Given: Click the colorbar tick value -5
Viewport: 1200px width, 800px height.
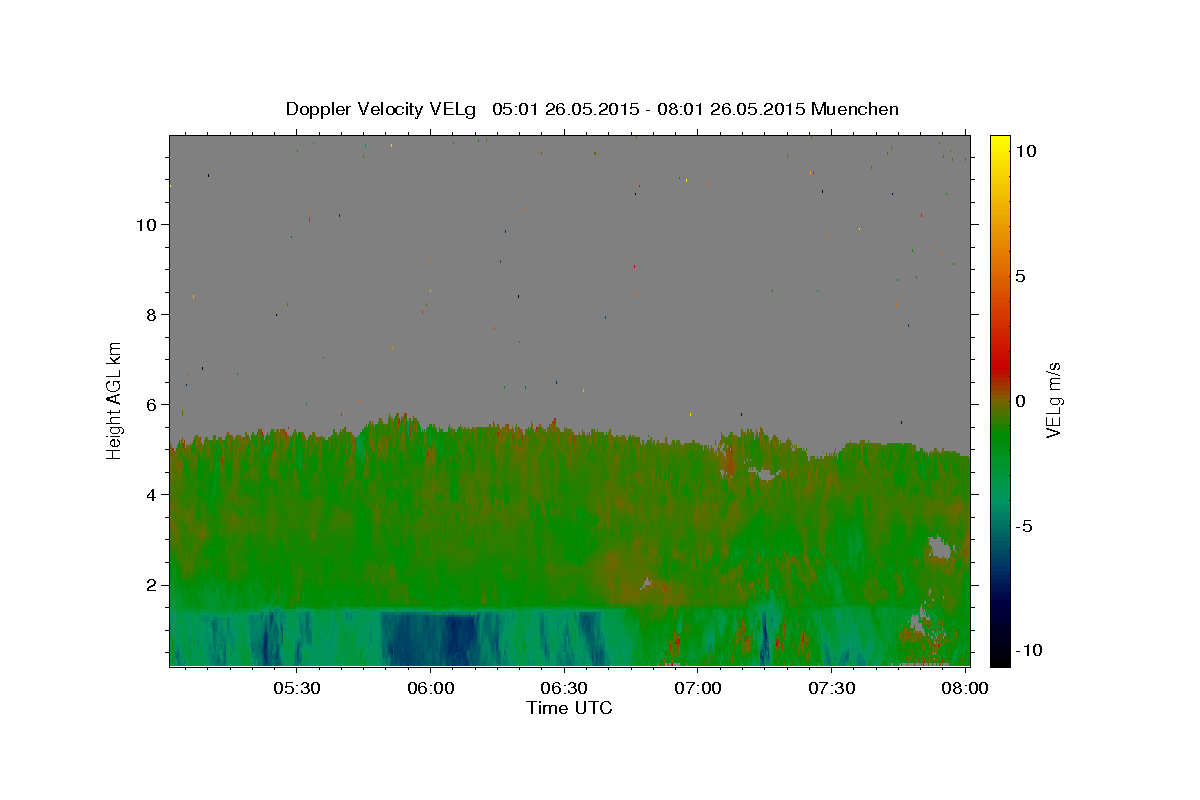Looking at the screenshot, I should pos(1024,526).
